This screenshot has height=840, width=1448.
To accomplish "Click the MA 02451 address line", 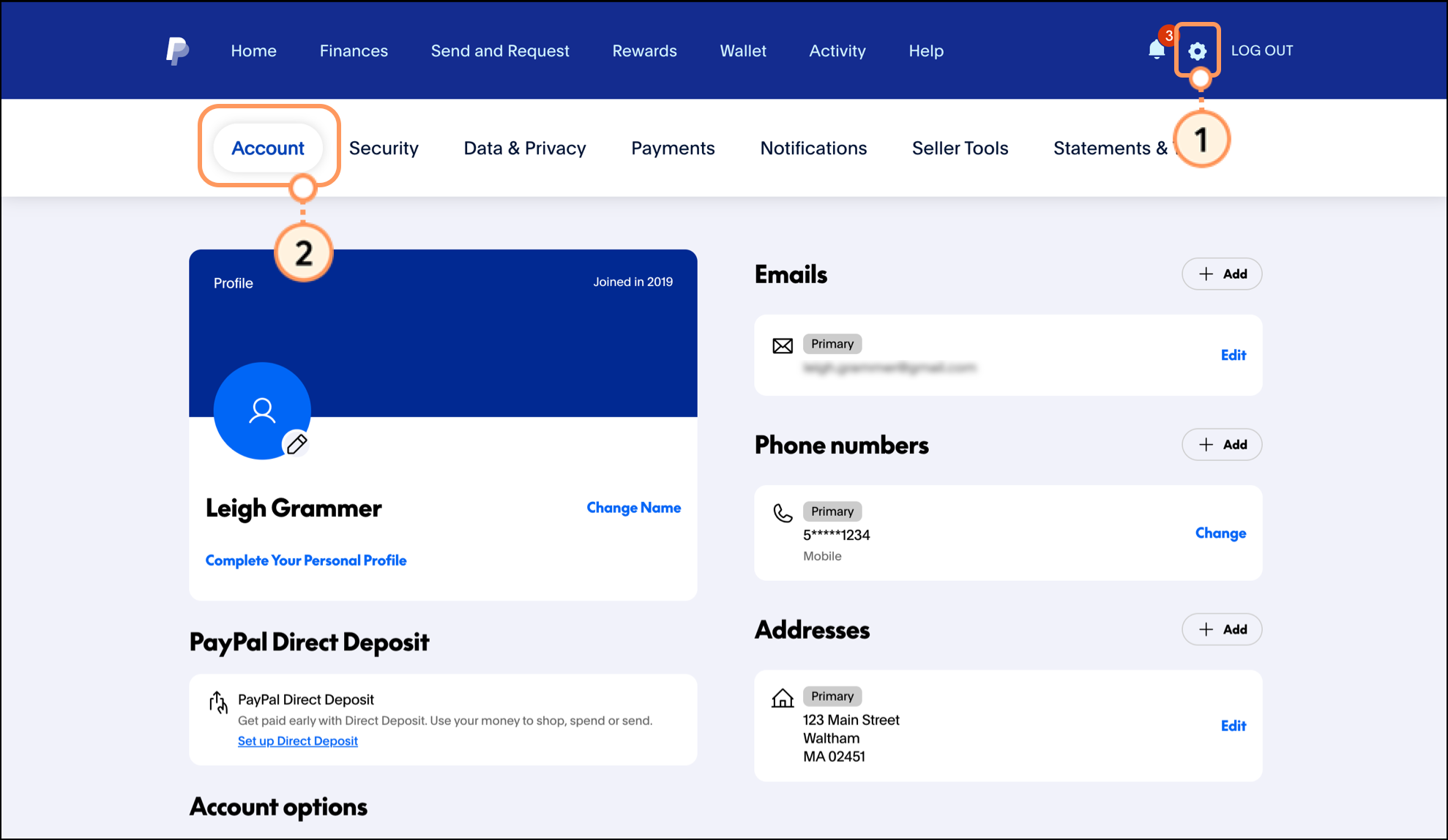I will click(x=835, y=757).
